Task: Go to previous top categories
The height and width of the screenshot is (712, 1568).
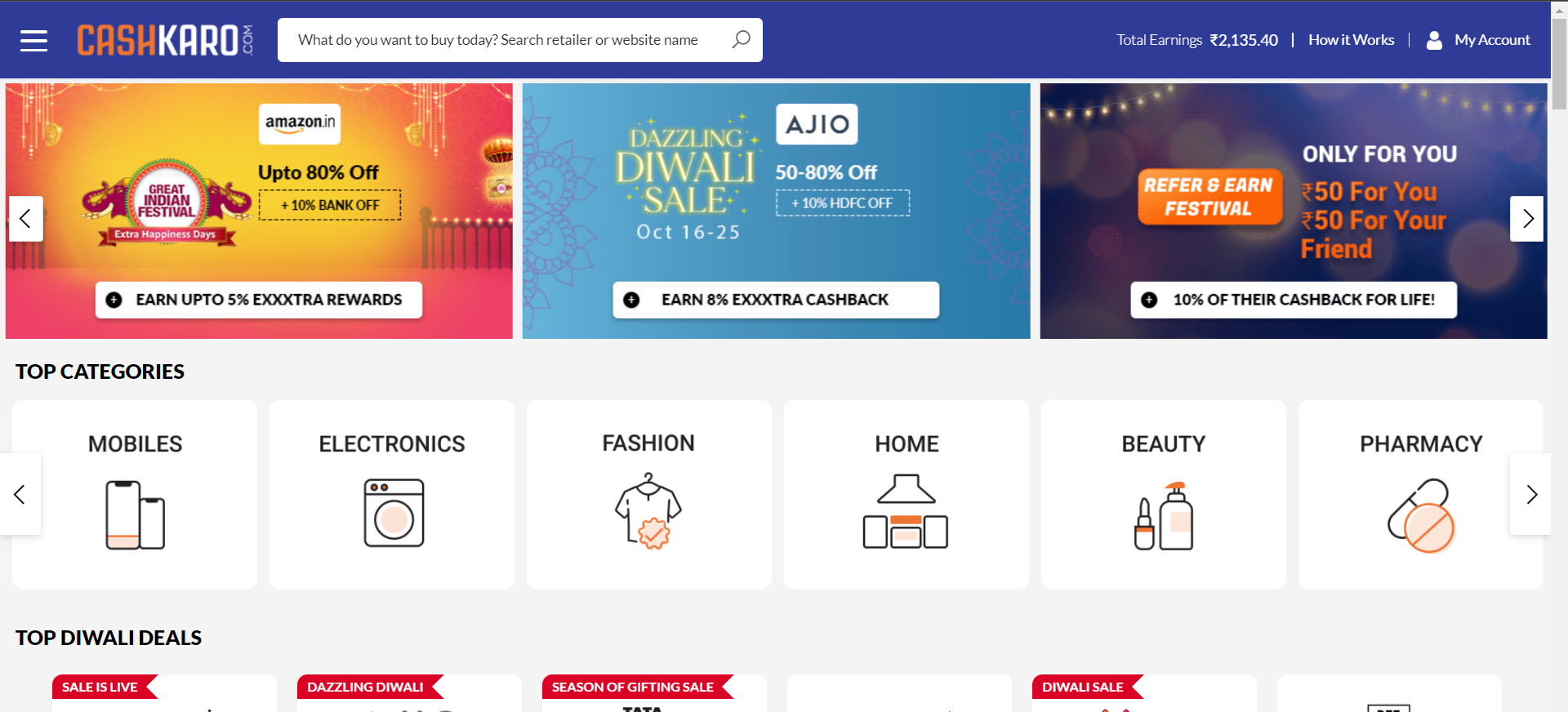Action: (20, 494)
